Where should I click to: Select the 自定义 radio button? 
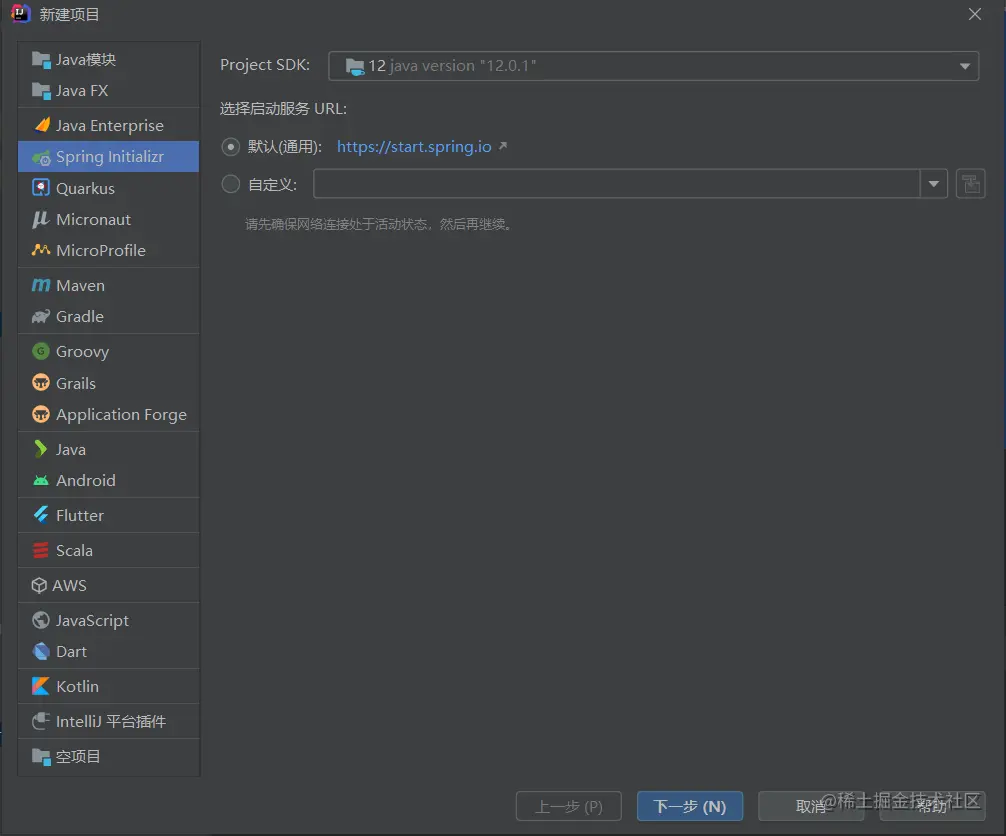coord(230,185)
